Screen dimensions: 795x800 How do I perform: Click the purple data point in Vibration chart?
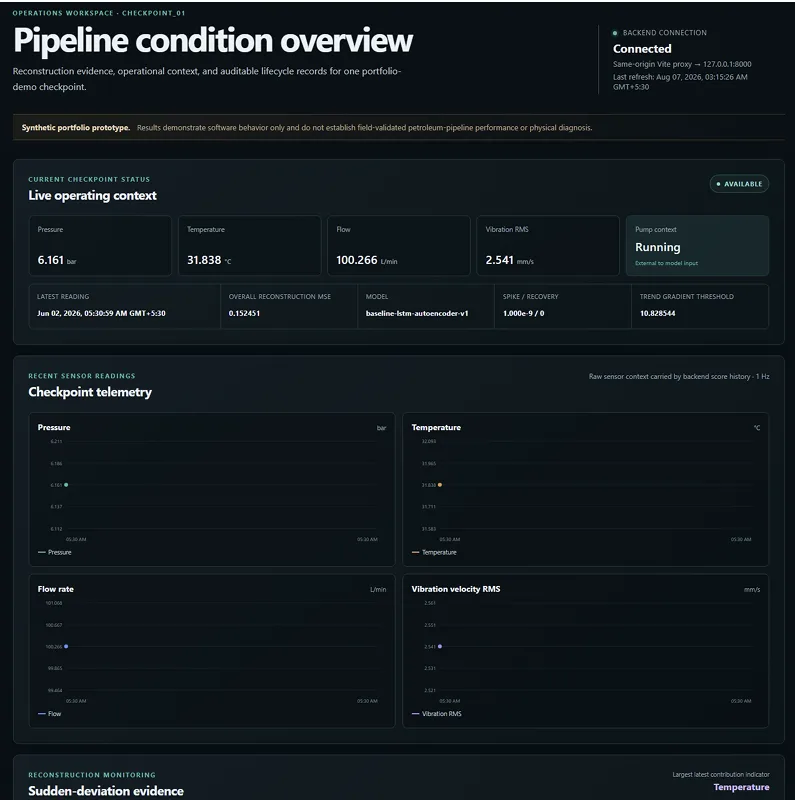point(440,646)
